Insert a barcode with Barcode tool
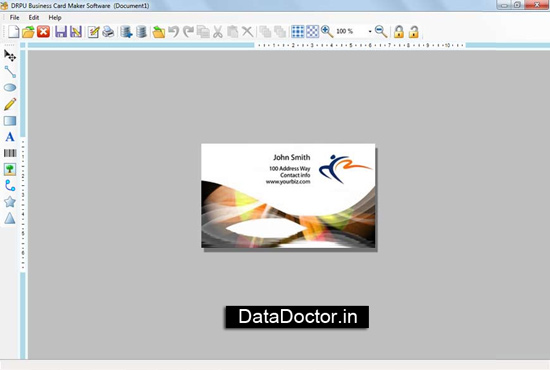 click(10, 153)
